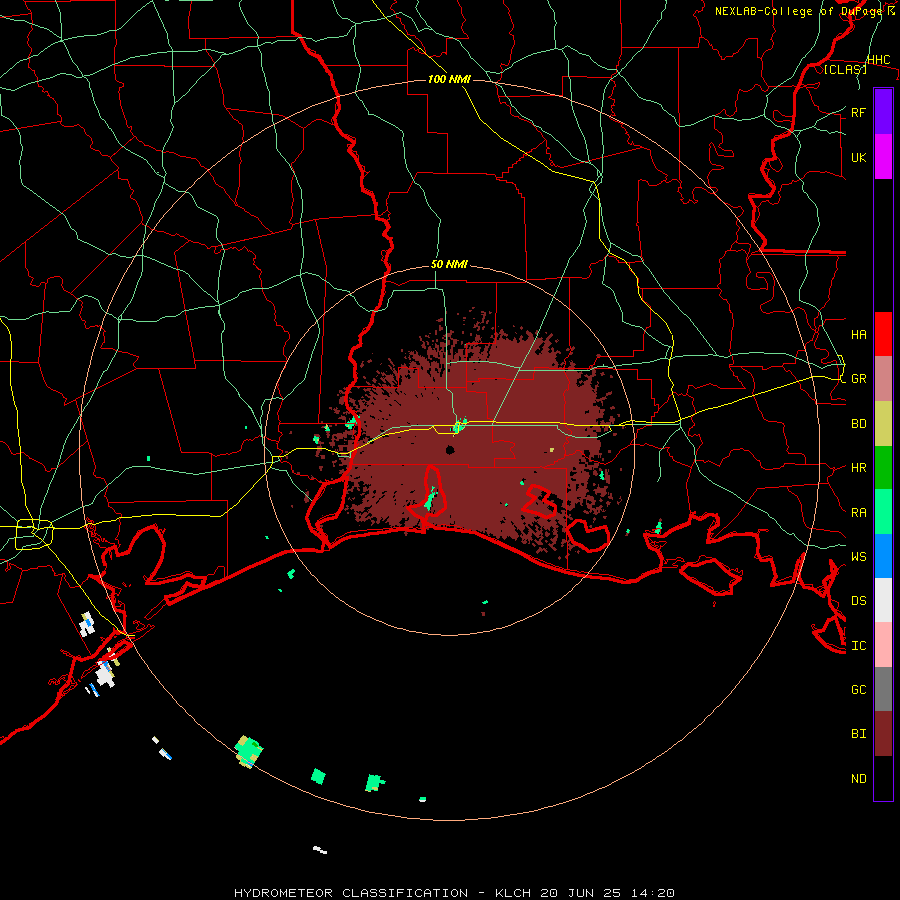The height and width of the screenshot is (900, 900).
Task: Click the dark green HR legend swatch
Action: coord(883,468)
